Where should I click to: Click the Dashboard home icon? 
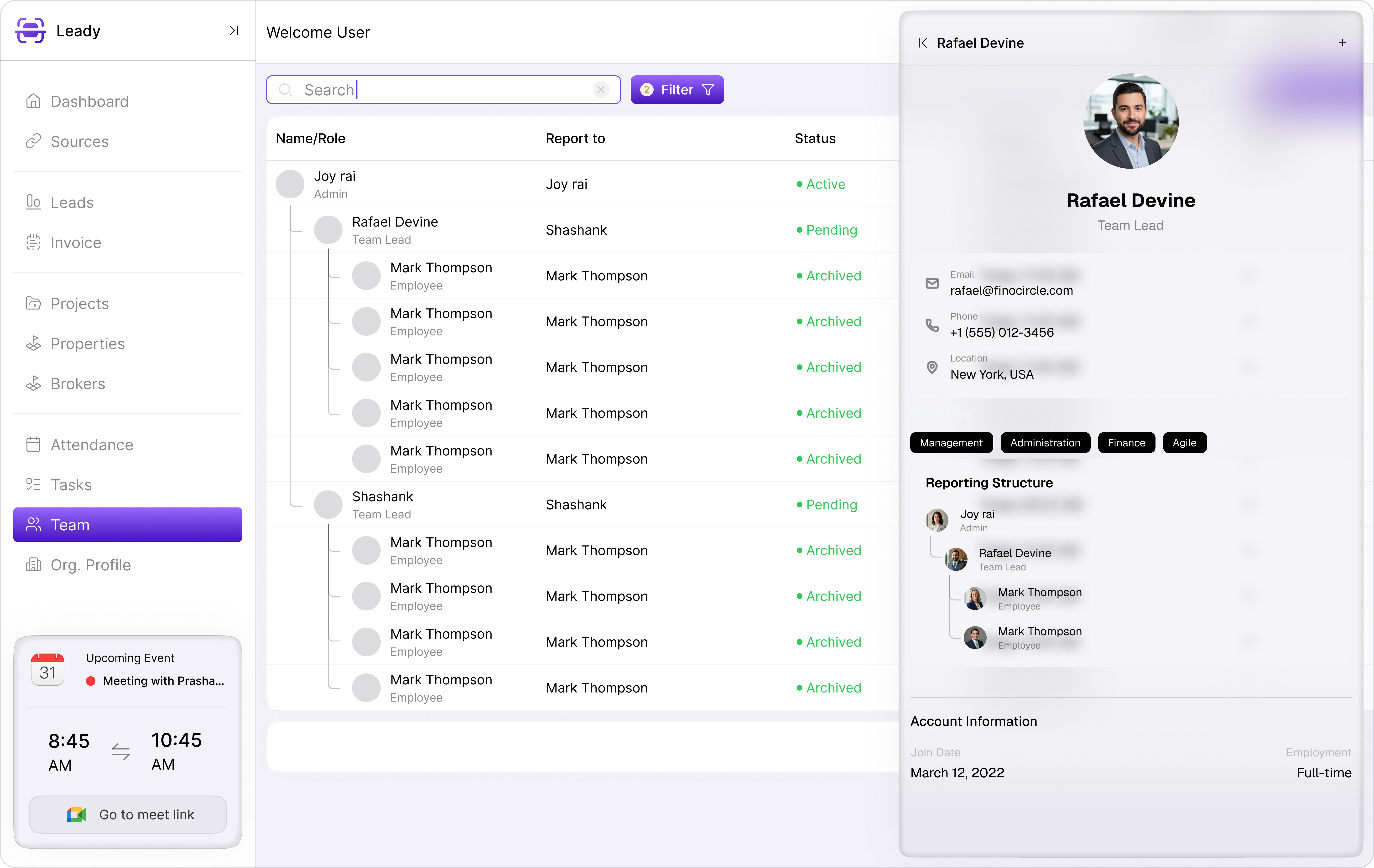point(34,101)
